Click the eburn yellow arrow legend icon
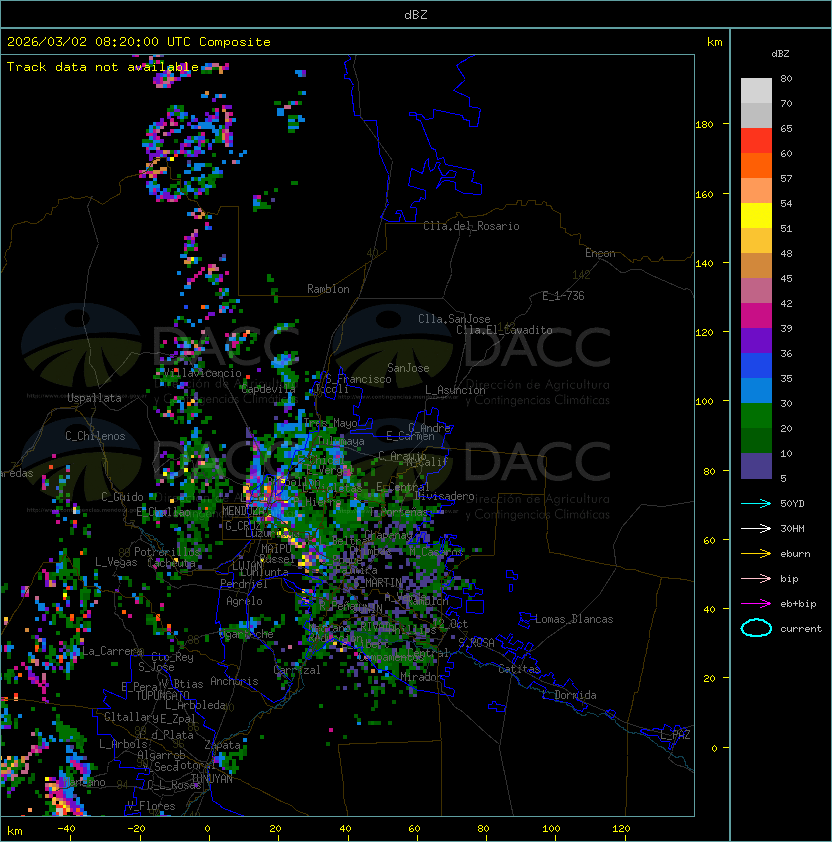Image resolution: width=832 pixels, height=842 pixels. pos(756,554)
